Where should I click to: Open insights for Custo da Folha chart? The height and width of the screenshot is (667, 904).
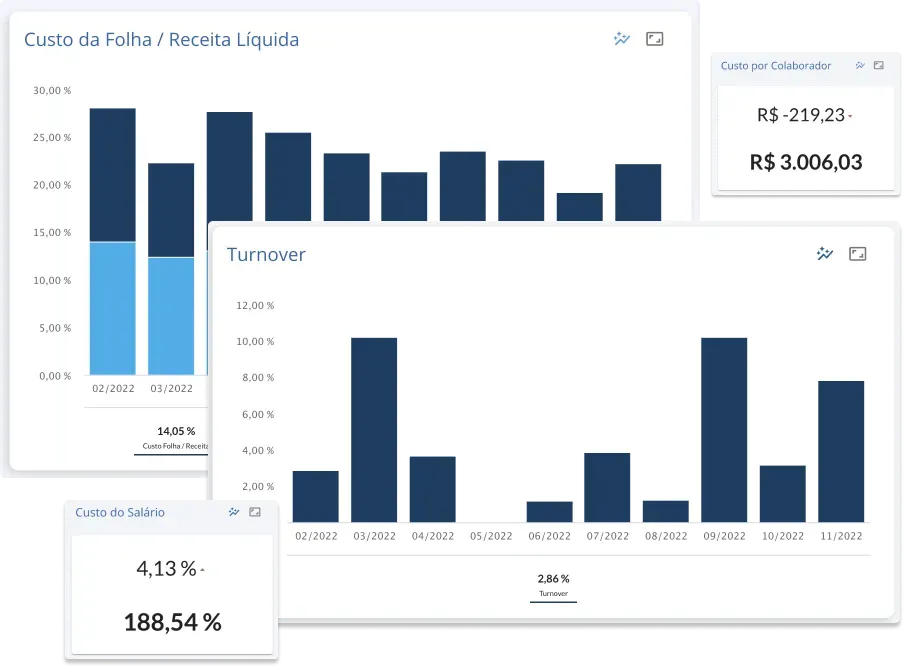coord(622,39)
